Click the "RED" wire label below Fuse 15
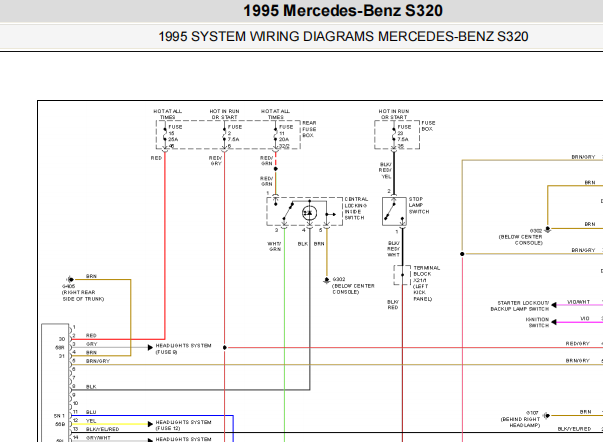This screenshot has height=442, width=603. tap(156, 158)
